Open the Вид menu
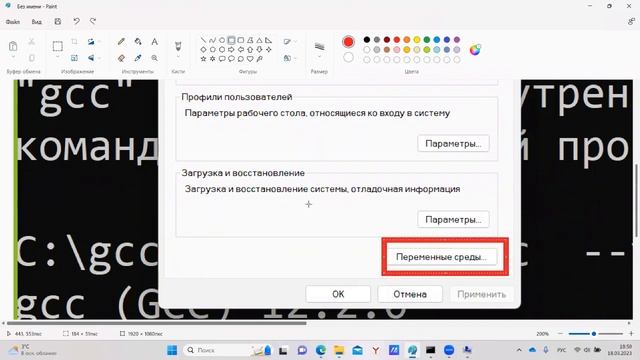The width and height of the screenshot is (640, 360). click(x=37, y=22)
